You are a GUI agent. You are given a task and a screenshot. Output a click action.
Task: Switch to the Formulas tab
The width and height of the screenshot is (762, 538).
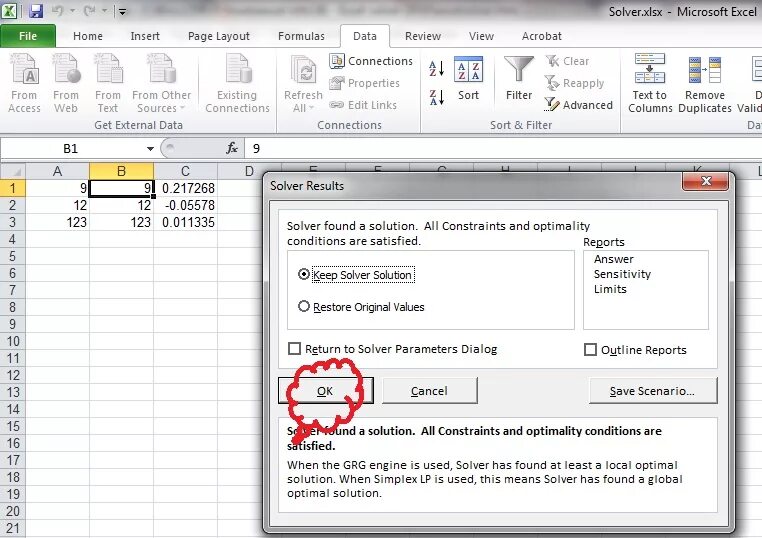coord(301,36)
